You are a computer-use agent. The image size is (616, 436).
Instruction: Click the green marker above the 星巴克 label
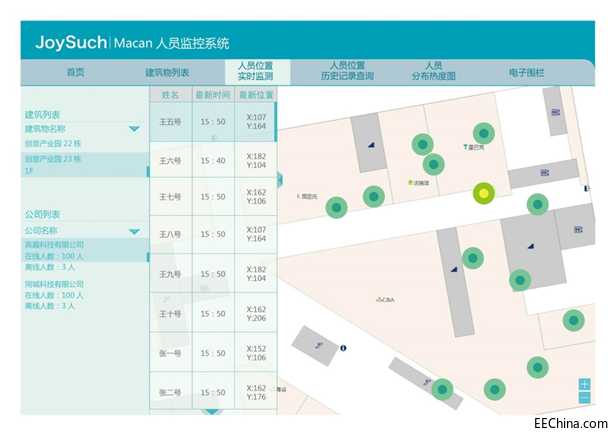(483, 133)
